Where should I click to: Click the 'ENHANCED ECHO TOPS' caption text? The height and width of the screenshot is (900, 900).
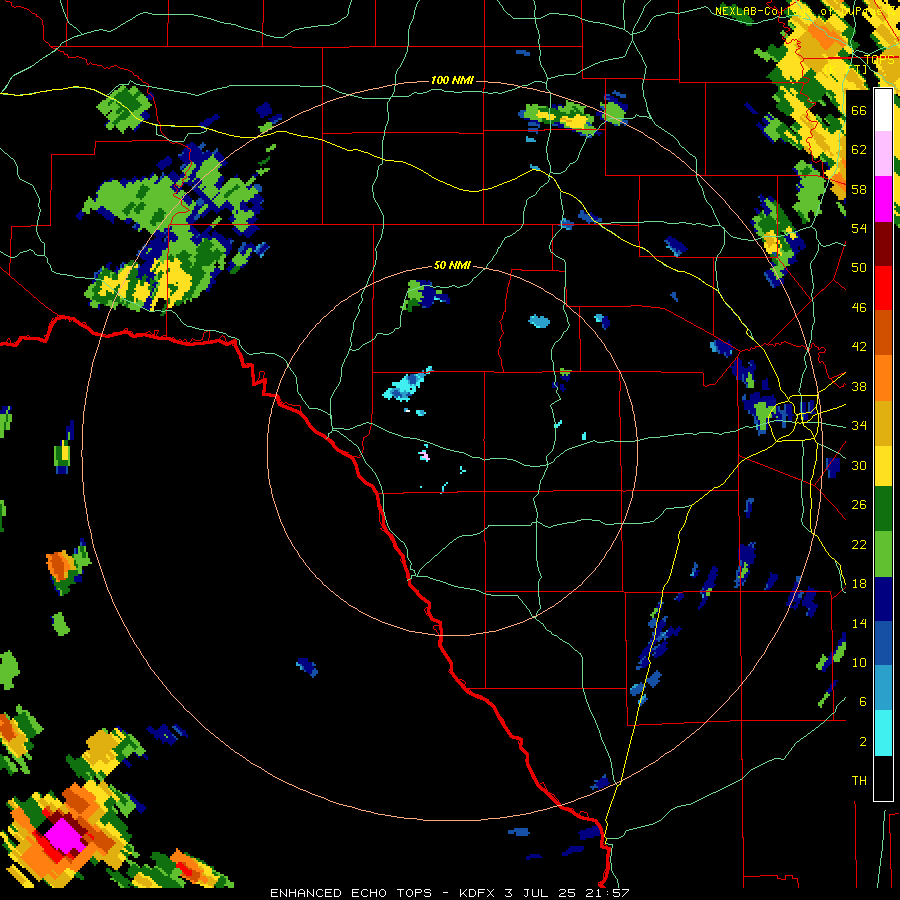(x=351, y=893)
